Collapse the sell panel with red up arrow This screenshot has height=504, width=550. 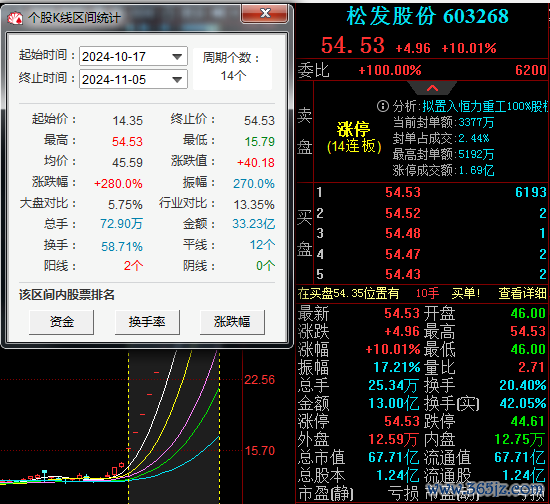click(432, 88)
